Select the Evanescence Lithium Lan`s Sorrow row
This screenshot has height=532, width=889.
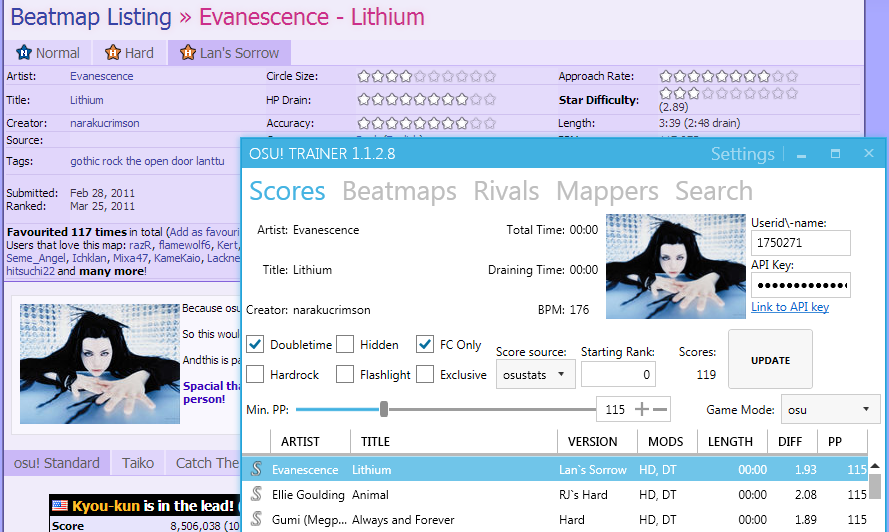click(x=556, y=469)
